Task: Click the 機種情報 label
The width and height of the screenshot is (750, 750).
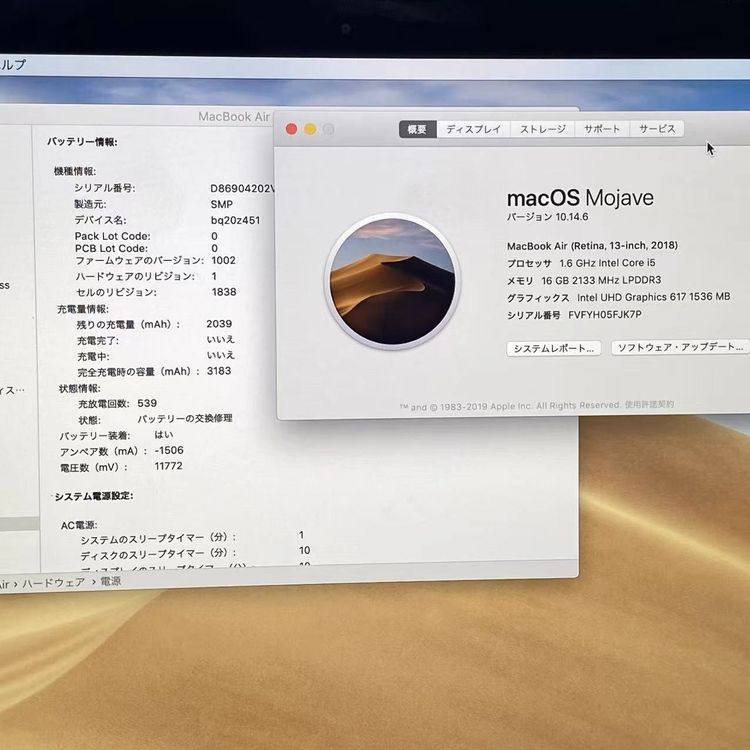Action: coord(75,171)
